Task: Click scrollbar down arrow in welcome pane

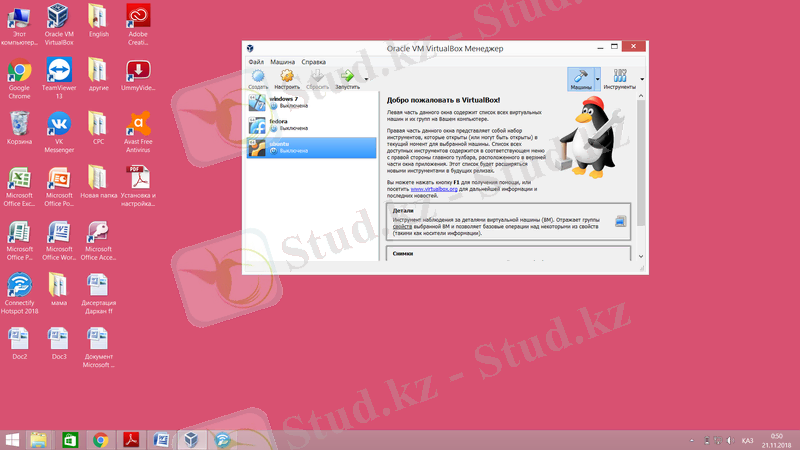Action: pyautogui.click(x=641, y=257)
